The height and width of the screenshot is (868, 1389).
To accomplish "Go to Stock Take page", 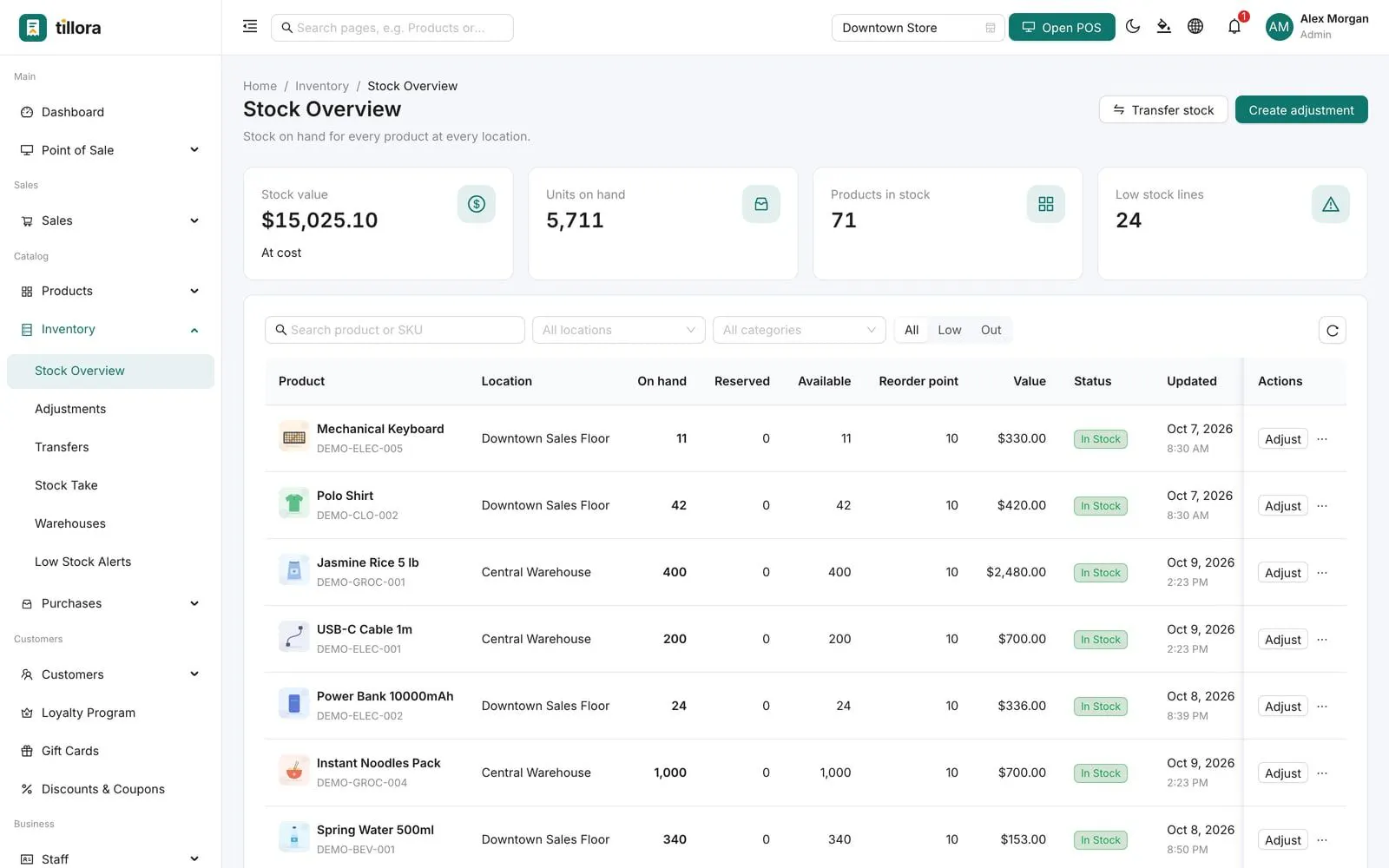I will coord(110,485).
